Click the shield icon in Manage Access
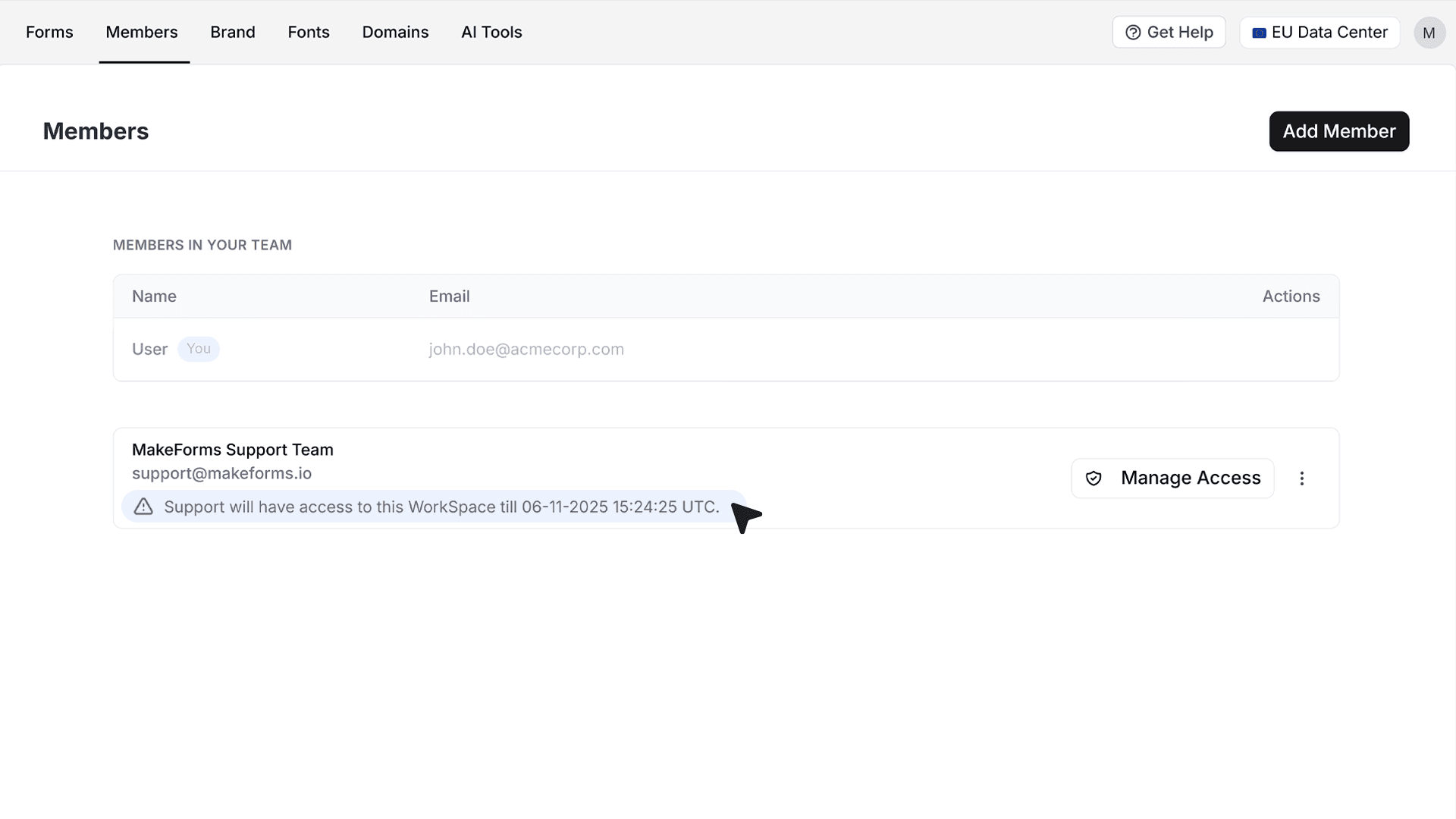 tap(1094, 478)
